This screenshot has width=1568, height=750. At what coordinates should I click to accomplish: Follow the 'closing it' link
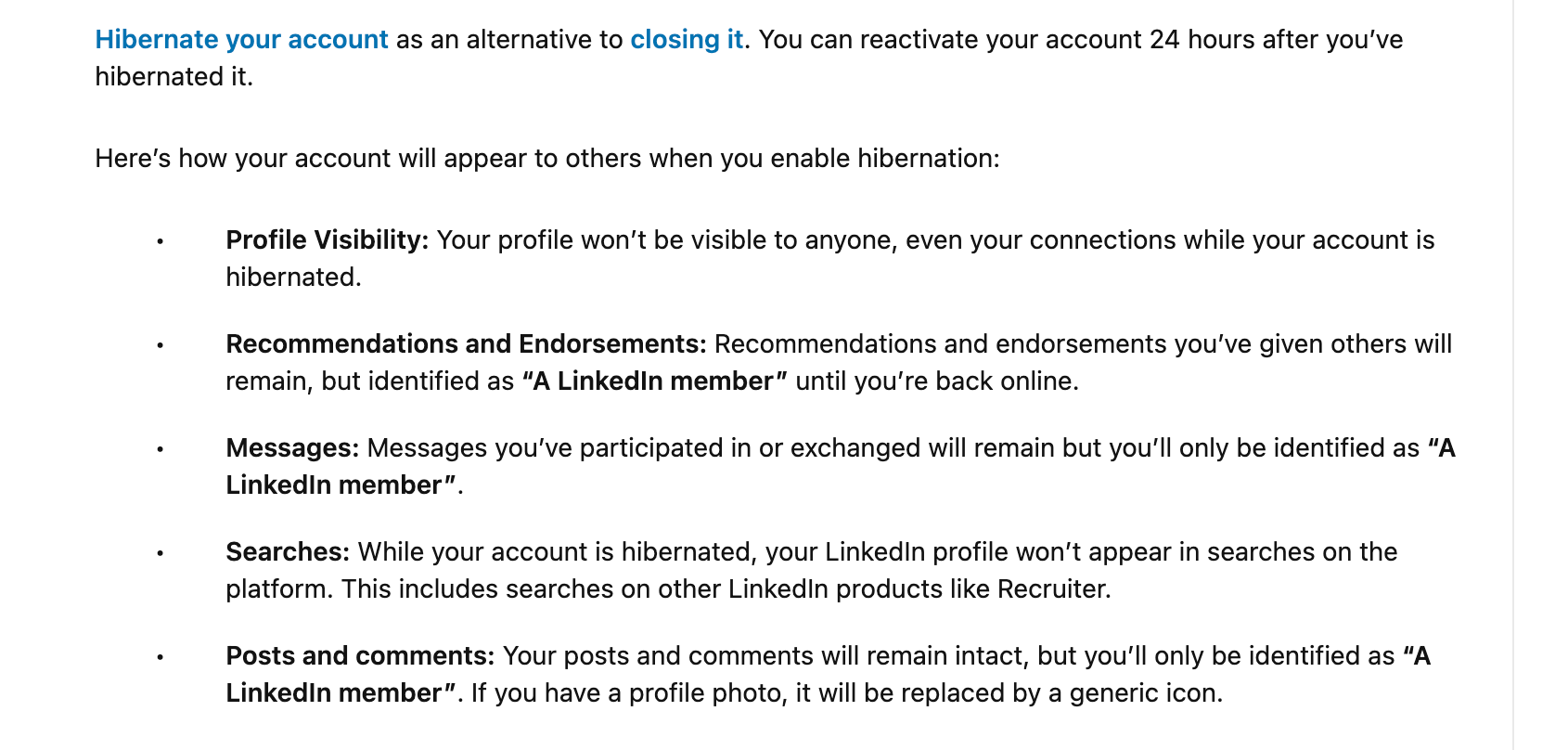[x=687, y=40]
